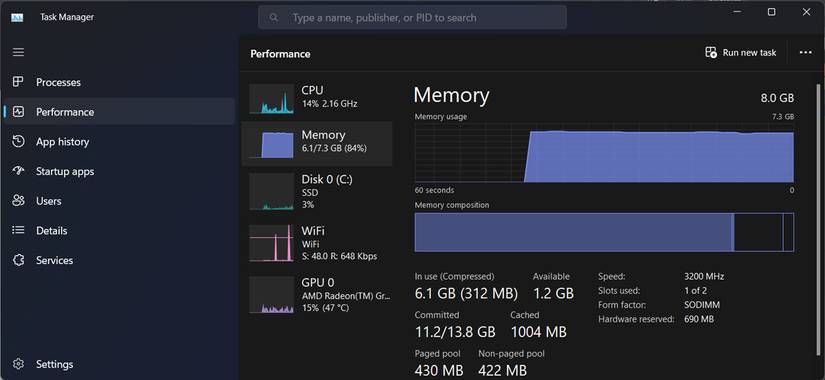Select the Memory 6.1/7.3 GB entry

pyautogui.click(x=317, y=143)
